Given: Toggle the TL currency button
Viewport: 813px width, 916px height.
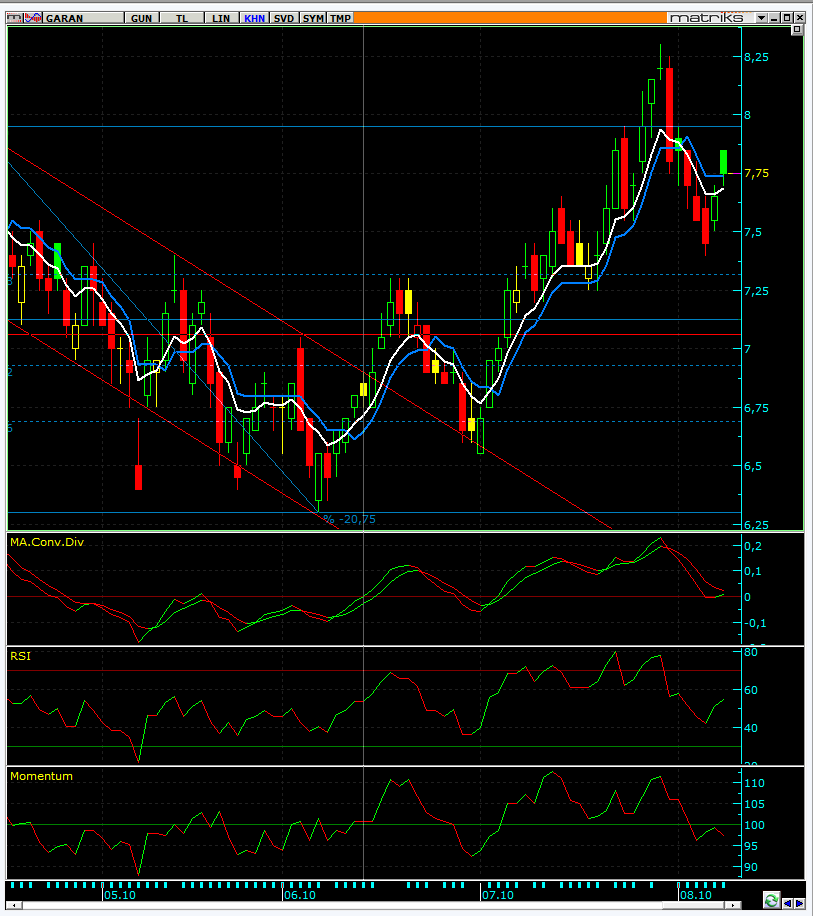Looking at the screenshot, I should coord(181,18).
